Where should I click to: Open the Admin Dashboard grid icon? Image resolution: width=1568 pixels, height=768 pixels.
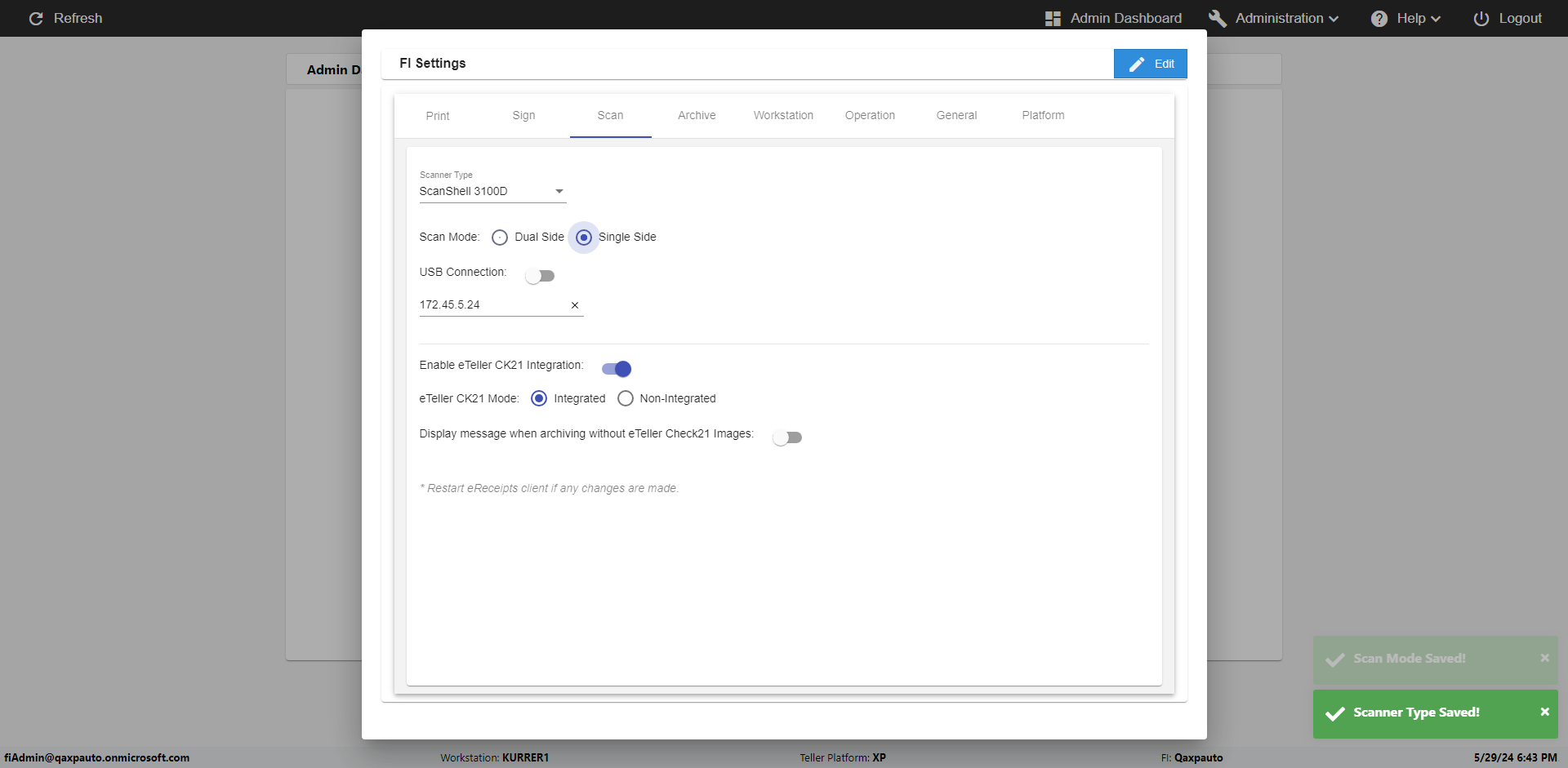tap(1053, 18)
